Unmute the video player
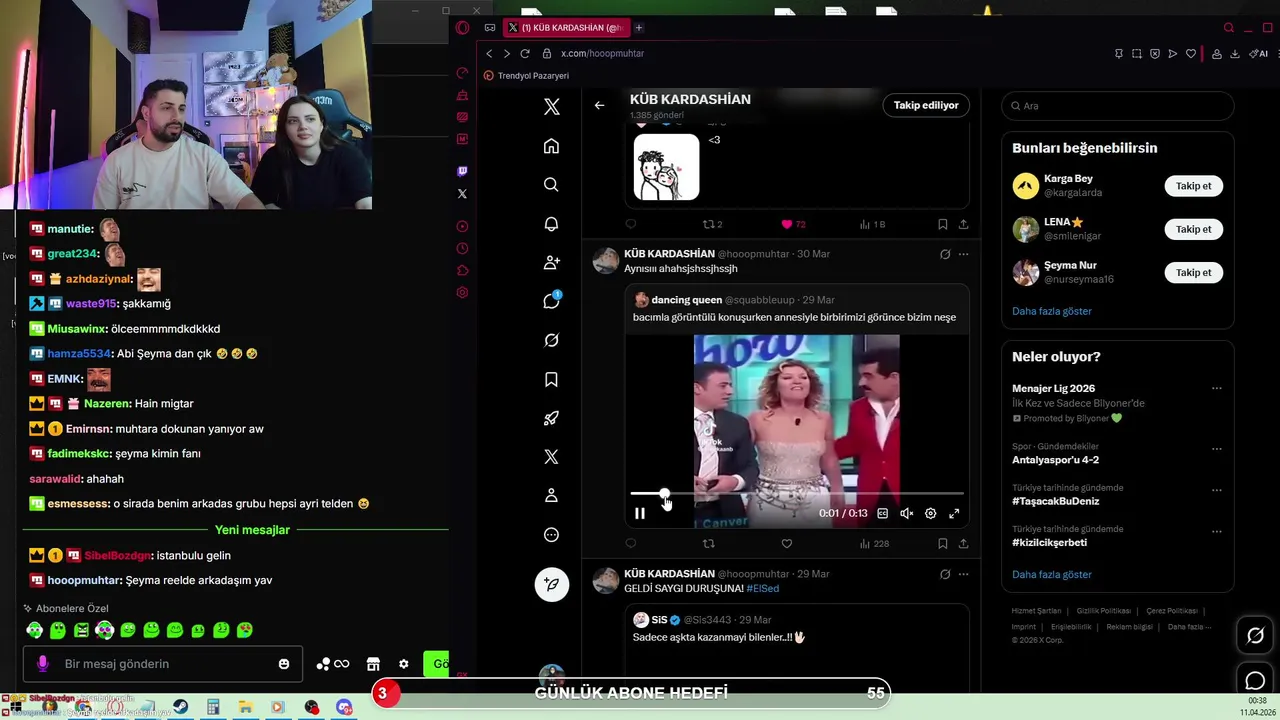Screen dimensions: 1280x720 click(x=906, y=513)
